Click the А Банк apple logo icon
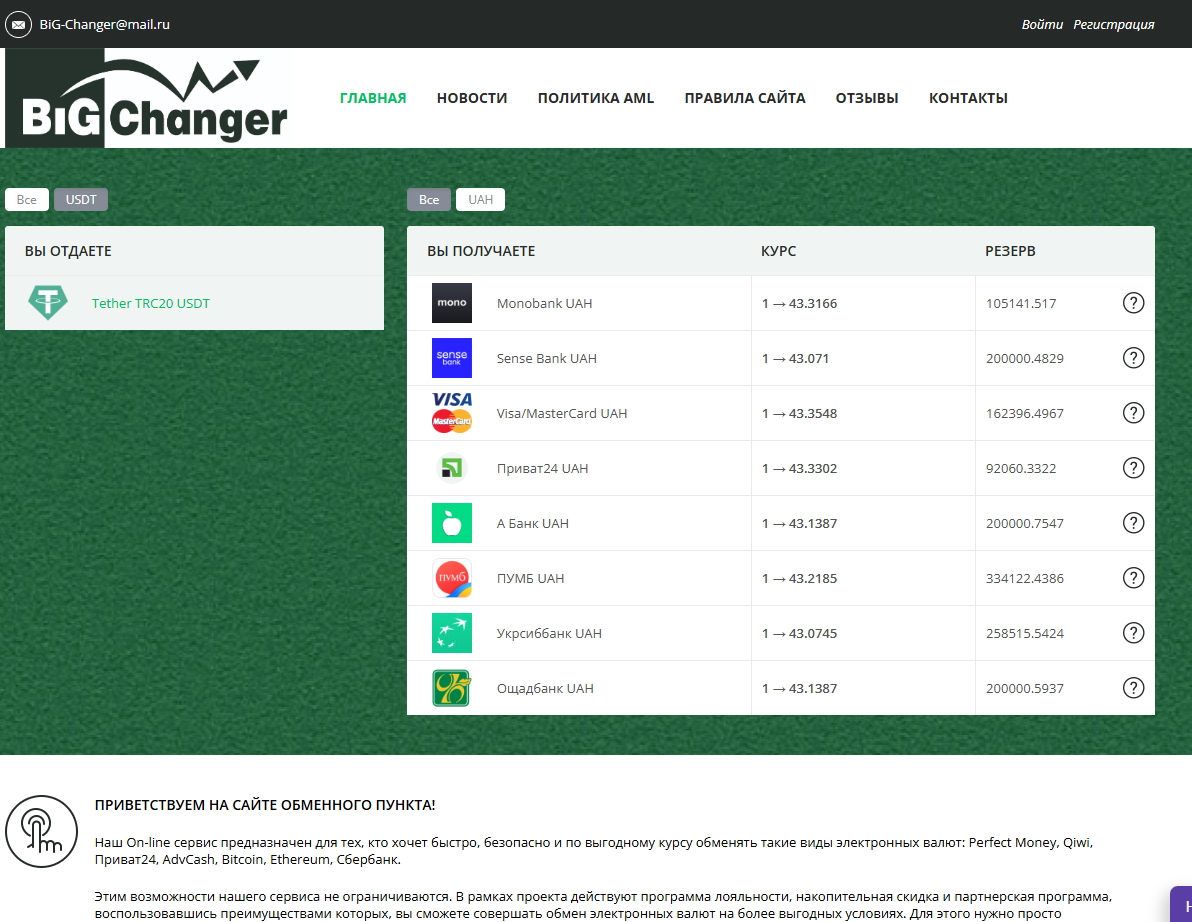Screen dimensions: 1192x922 click(452, 523)
